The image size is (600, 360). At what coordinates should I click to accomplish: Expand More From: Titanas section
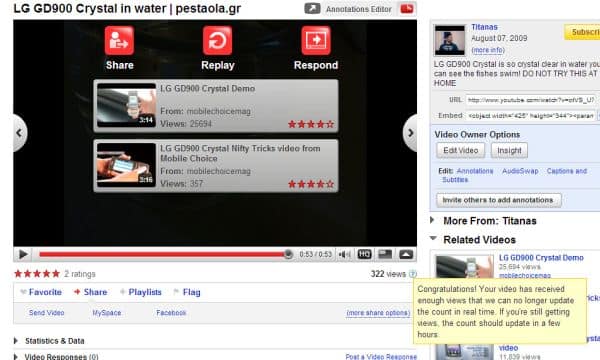[484, 221]
